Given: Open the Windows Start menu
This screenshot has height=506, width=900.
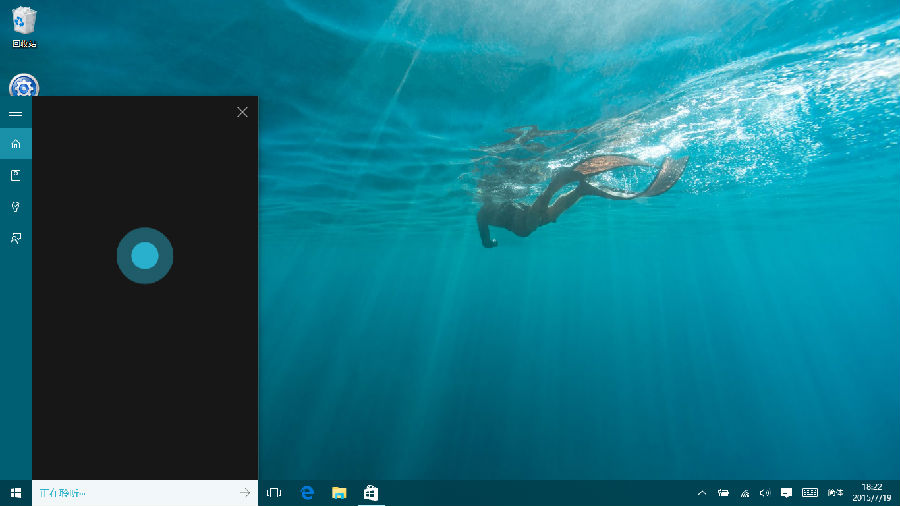Looking at the screenshot, I should coord(15,493).
